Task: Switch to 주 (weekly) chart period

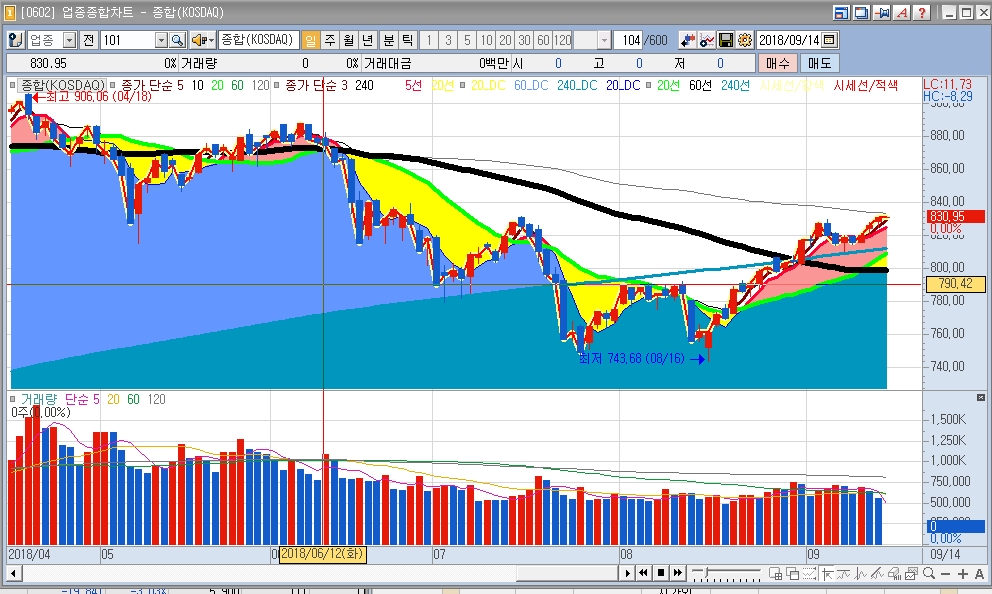Action: pos(329,40)
